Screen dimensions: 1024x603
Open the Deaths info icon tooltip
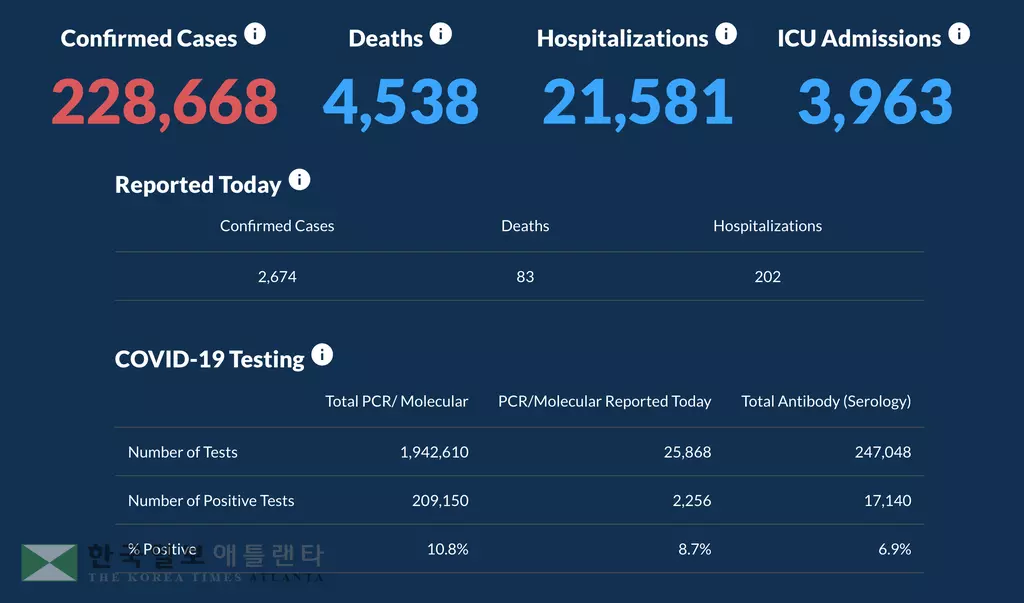[441, 35]
